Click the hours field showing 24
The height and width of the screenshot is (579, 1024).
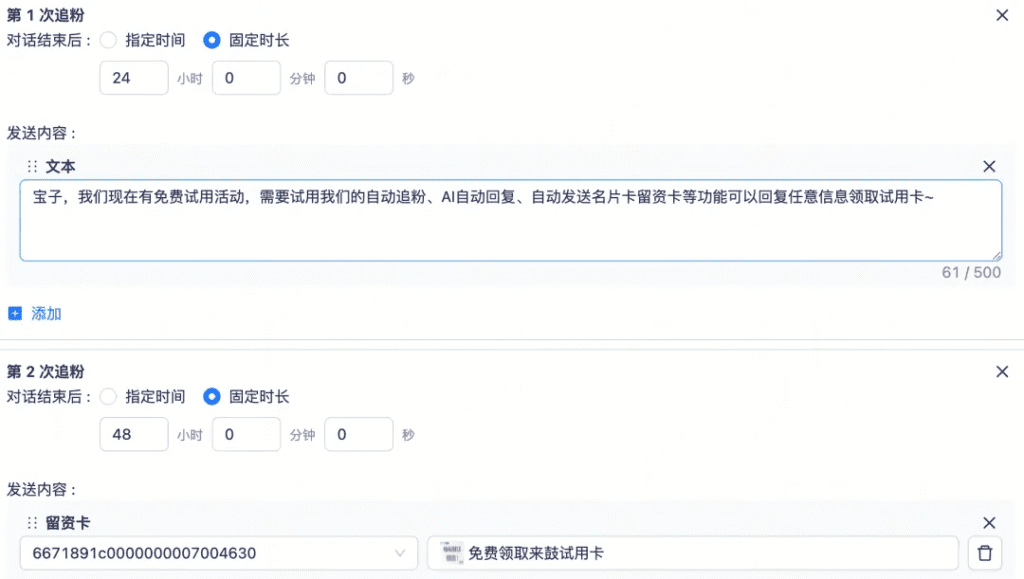tap(133, 78)
